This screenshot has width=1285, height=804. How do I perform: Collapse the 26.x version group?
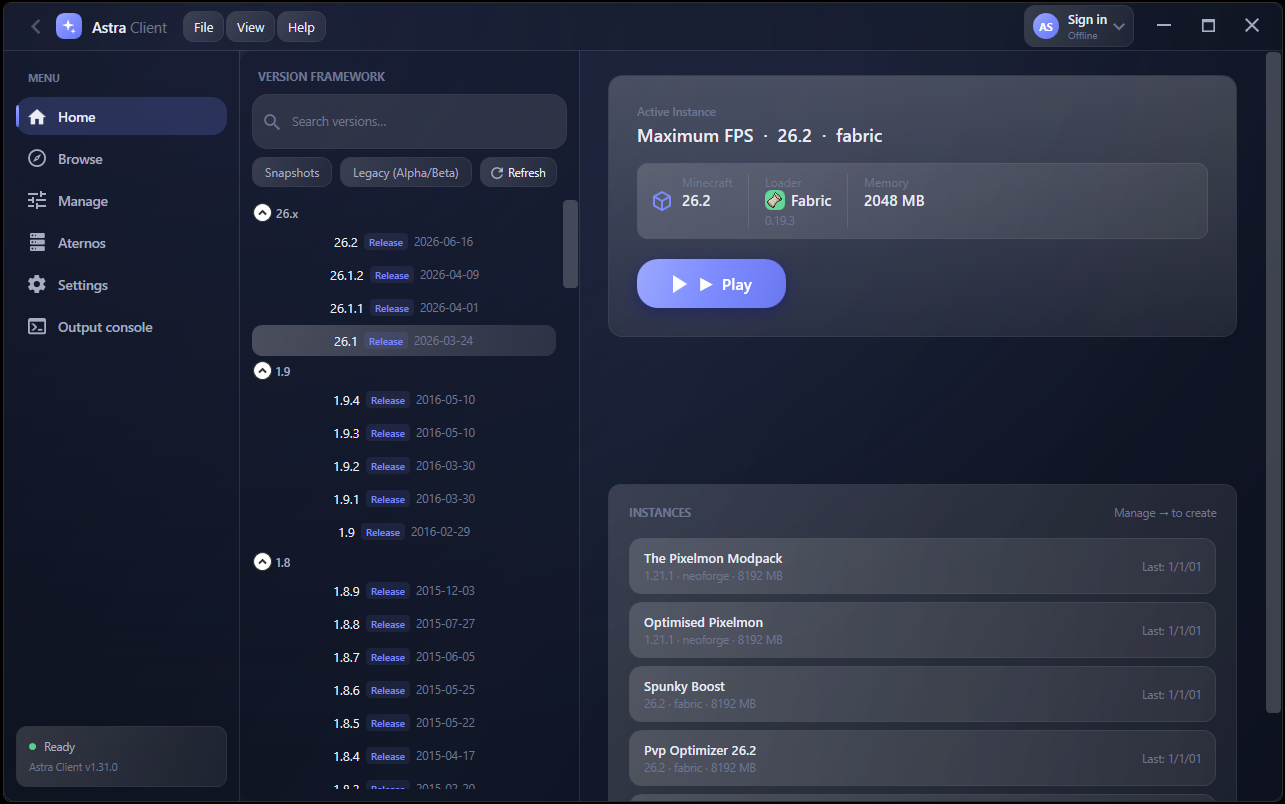click(262, 213)
